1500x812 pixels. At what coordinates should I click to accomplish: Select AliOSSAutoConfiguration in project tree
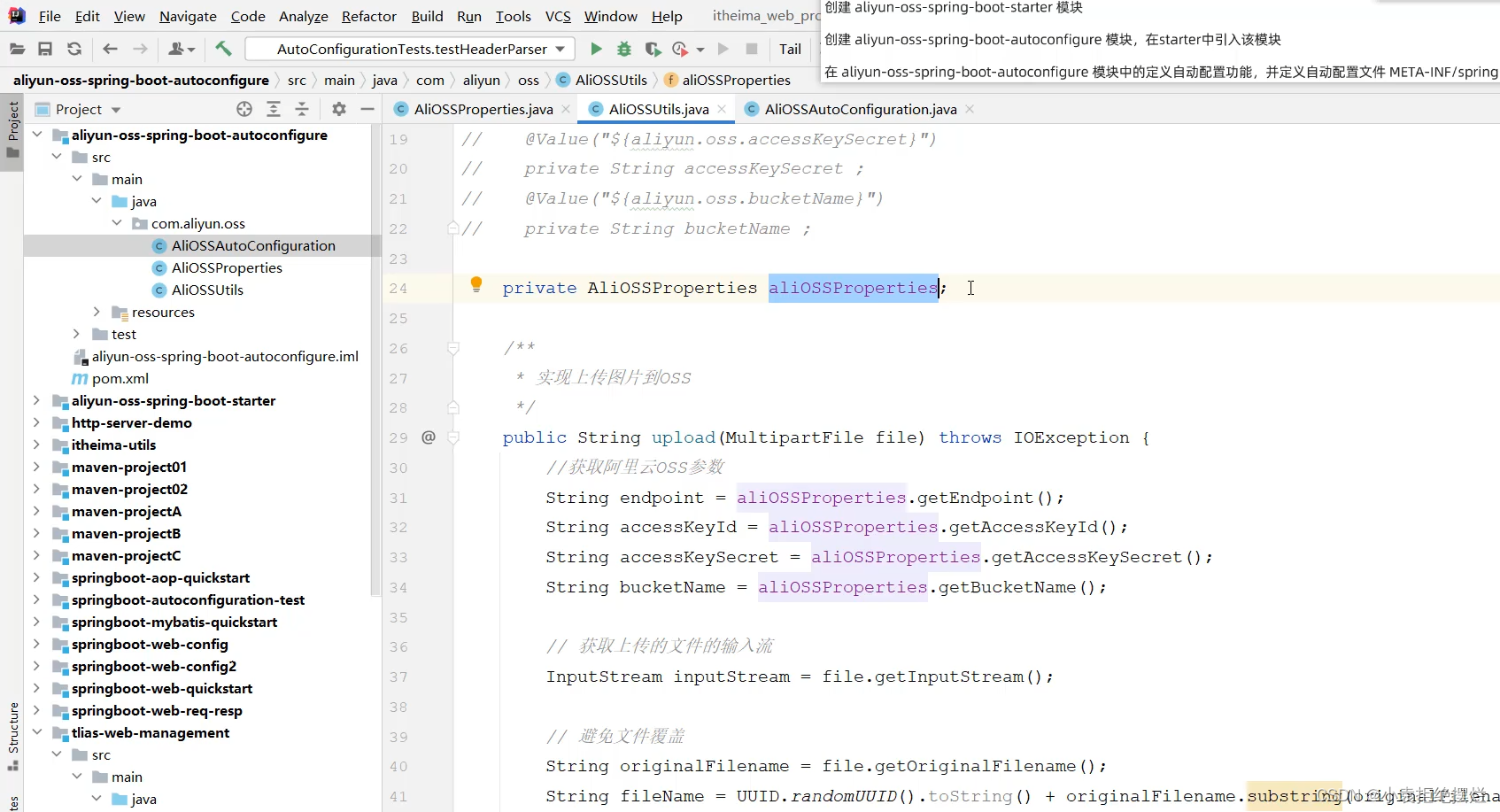pos(253,245)
